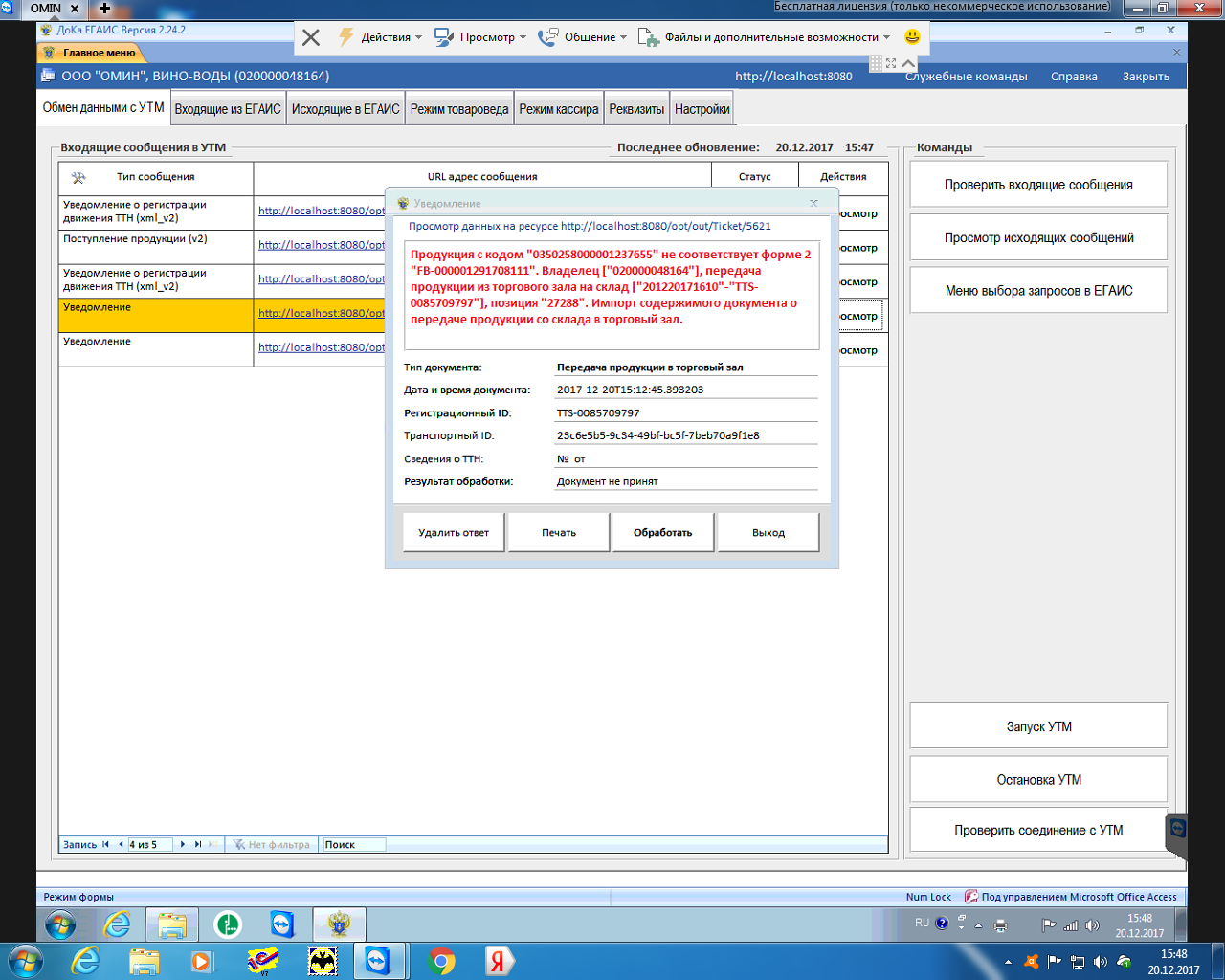Click the X icon to end the remote session
Screen dimensions: 1225x980
311,37
